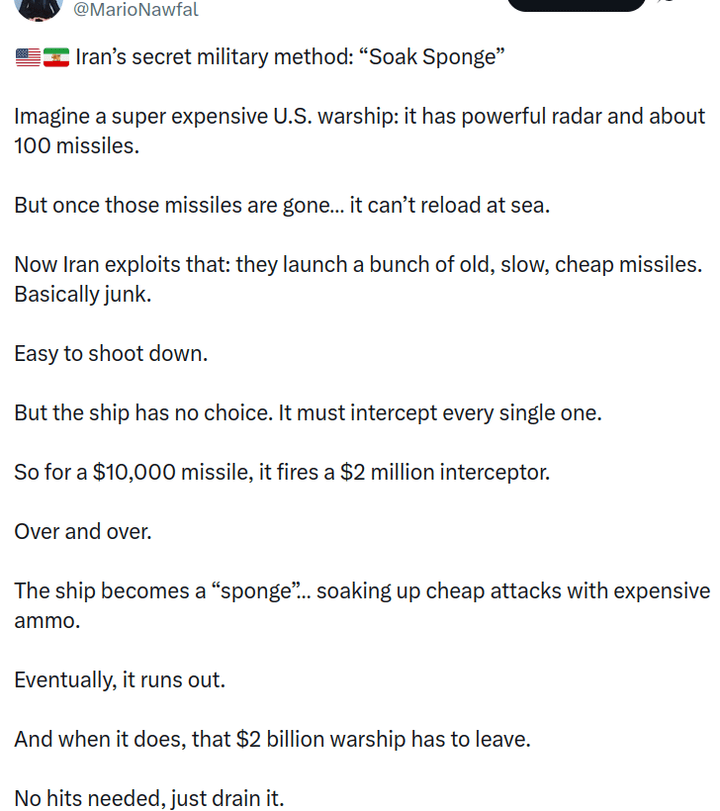Image resolution: width=720 pixels, height=811 pixels.
Task: Click "No hits needed, just drain it."
Action: pyautogui.click(x=149, y=798)
